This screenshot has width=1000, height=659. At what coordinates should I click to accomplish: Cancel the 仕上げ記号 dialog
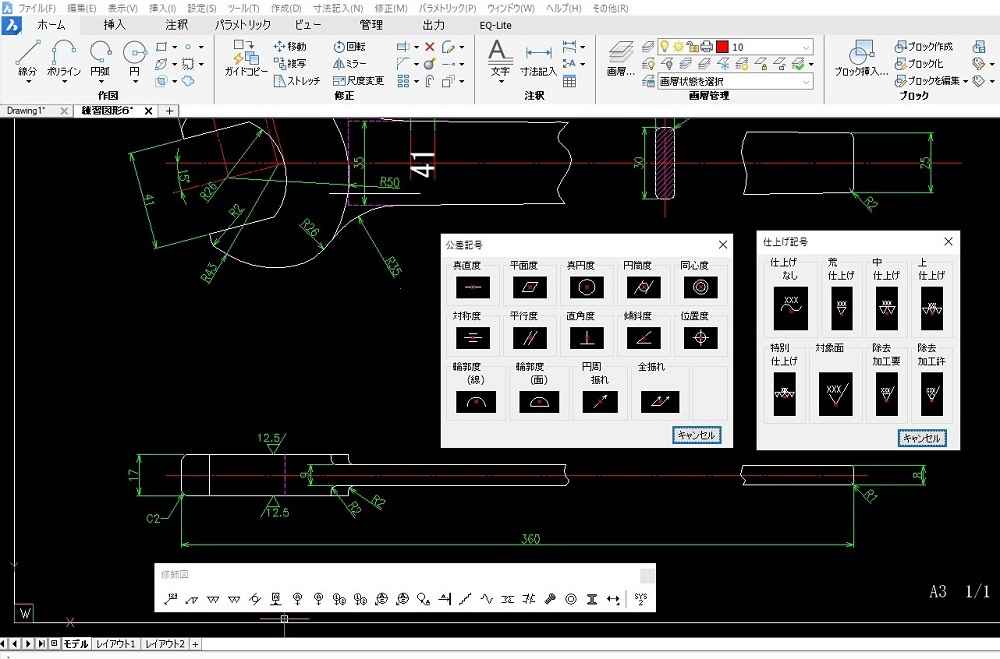click(922, 438)
